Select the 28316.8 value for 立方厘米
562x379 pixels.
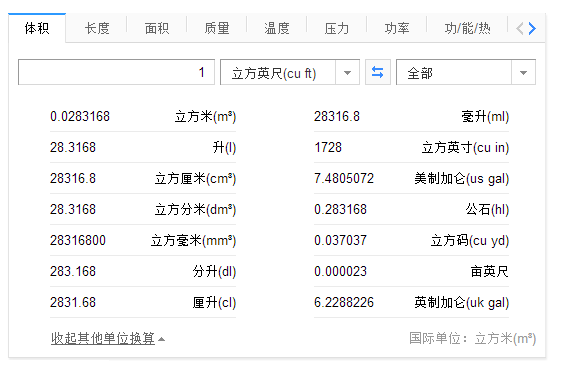pyautogui.click(x=73, y=179)
